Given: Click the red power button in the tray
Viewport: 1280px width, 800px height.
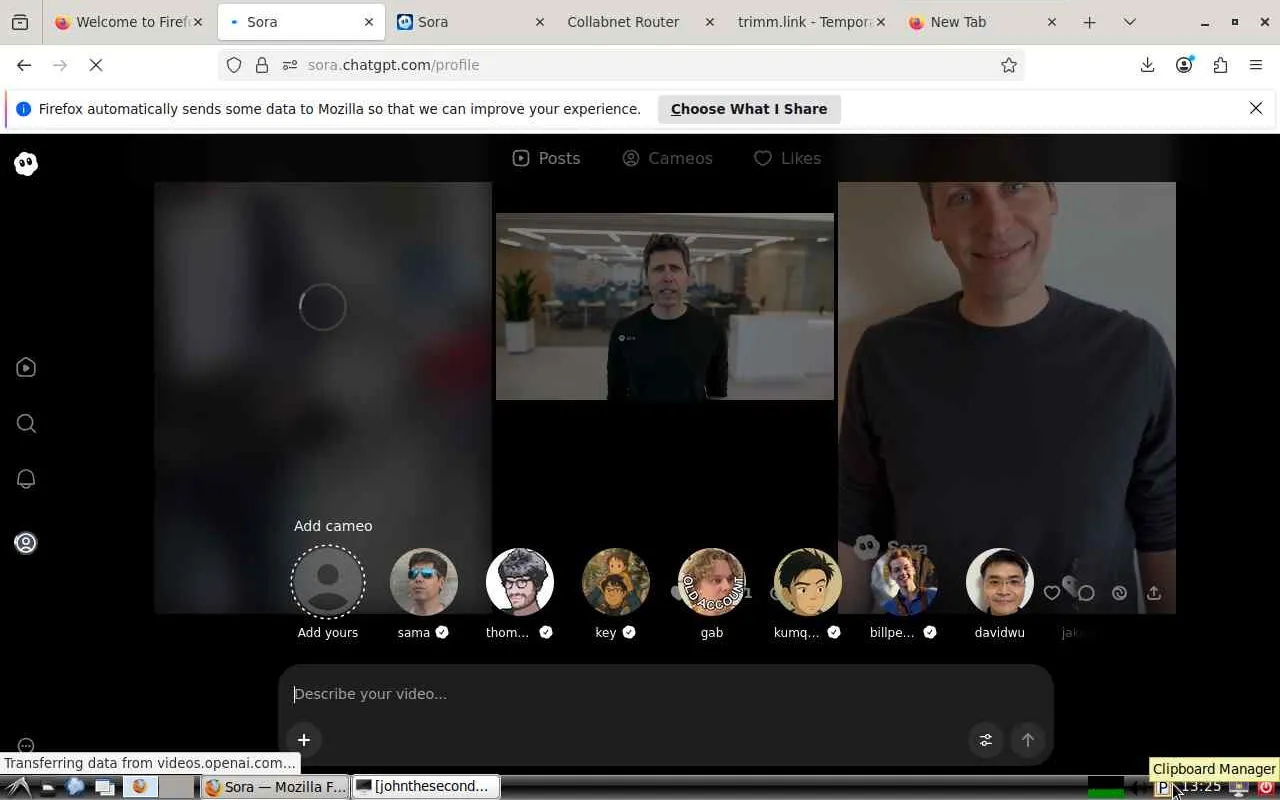Looking at the screenshot, I should point(1266,788).
